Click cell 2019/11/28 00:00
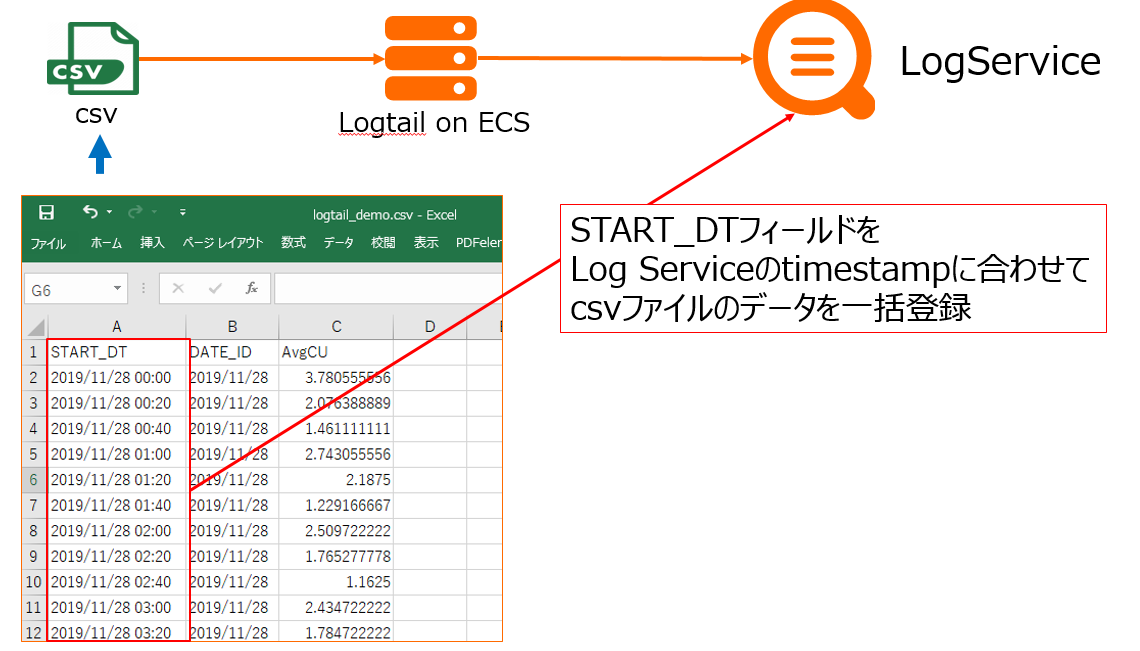This screenshot has width=1140, height=651. 116,378
